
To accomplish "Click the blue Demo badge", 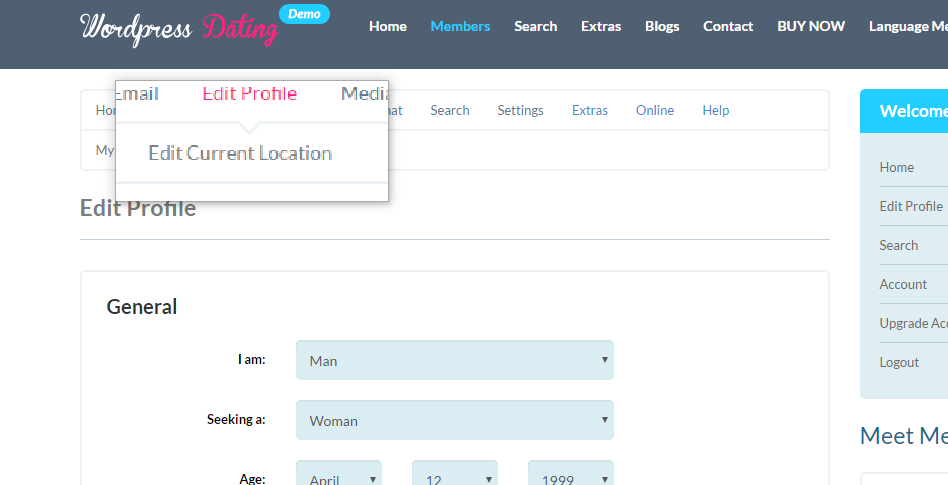I will click(304, 14).
